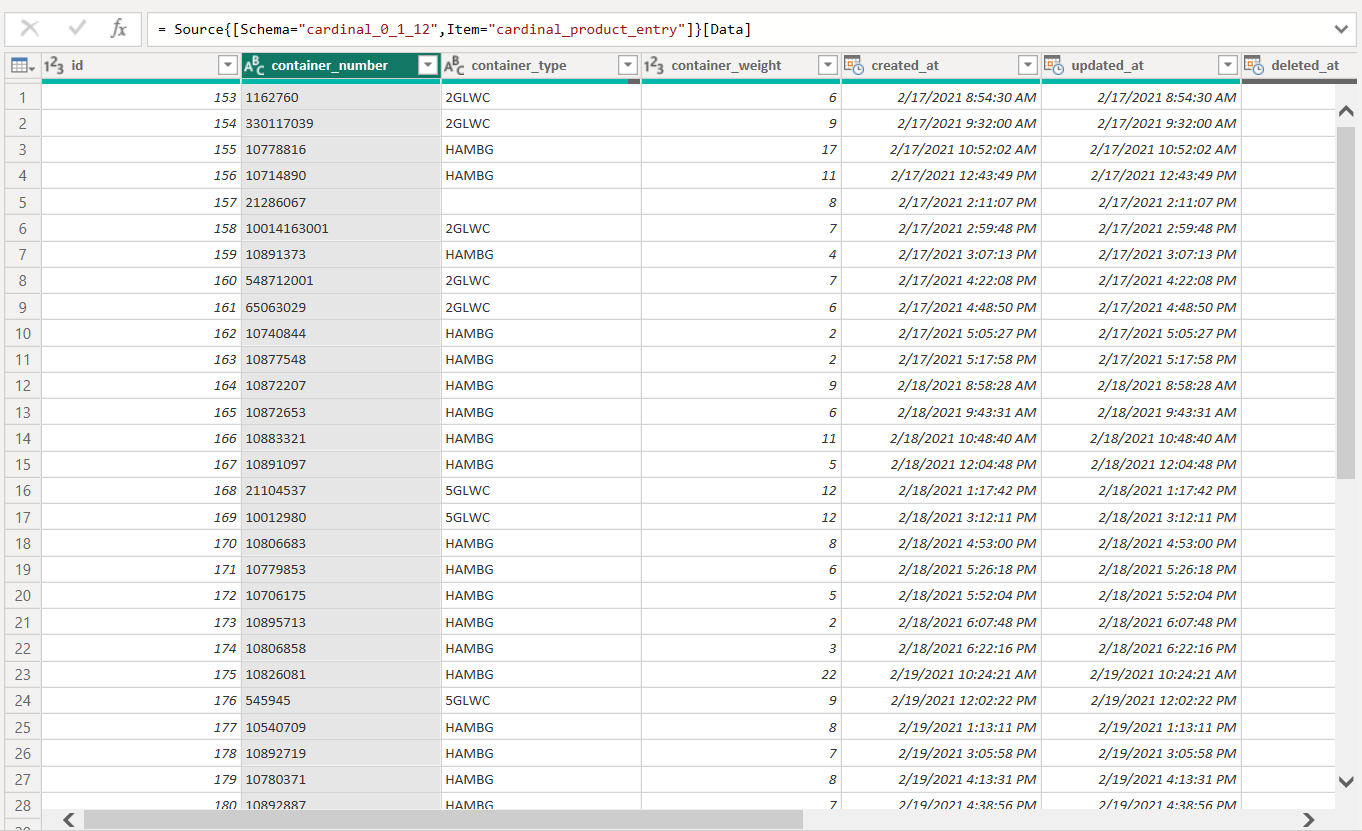Image resolution: width=1362 pixels, height=831 pixels.
Task: Confirm the formula with the checkmark icon
Action: click(x=77, y=29)
